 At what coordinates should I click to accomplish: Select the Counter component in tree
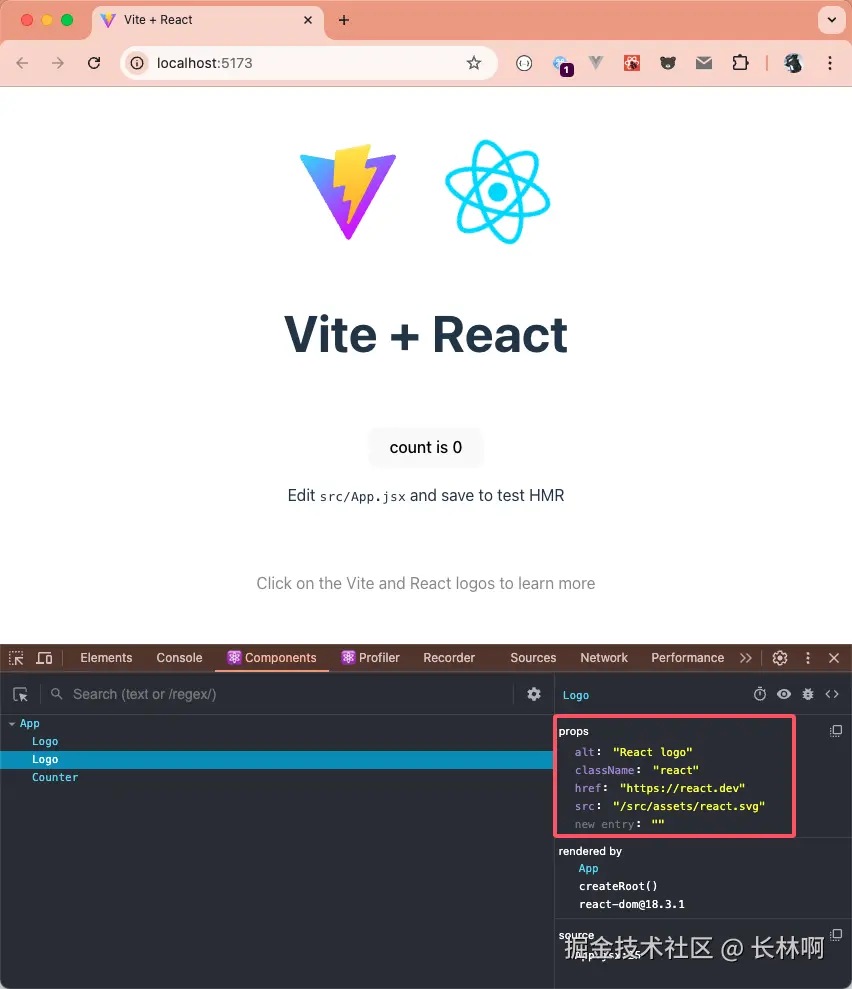55,777
